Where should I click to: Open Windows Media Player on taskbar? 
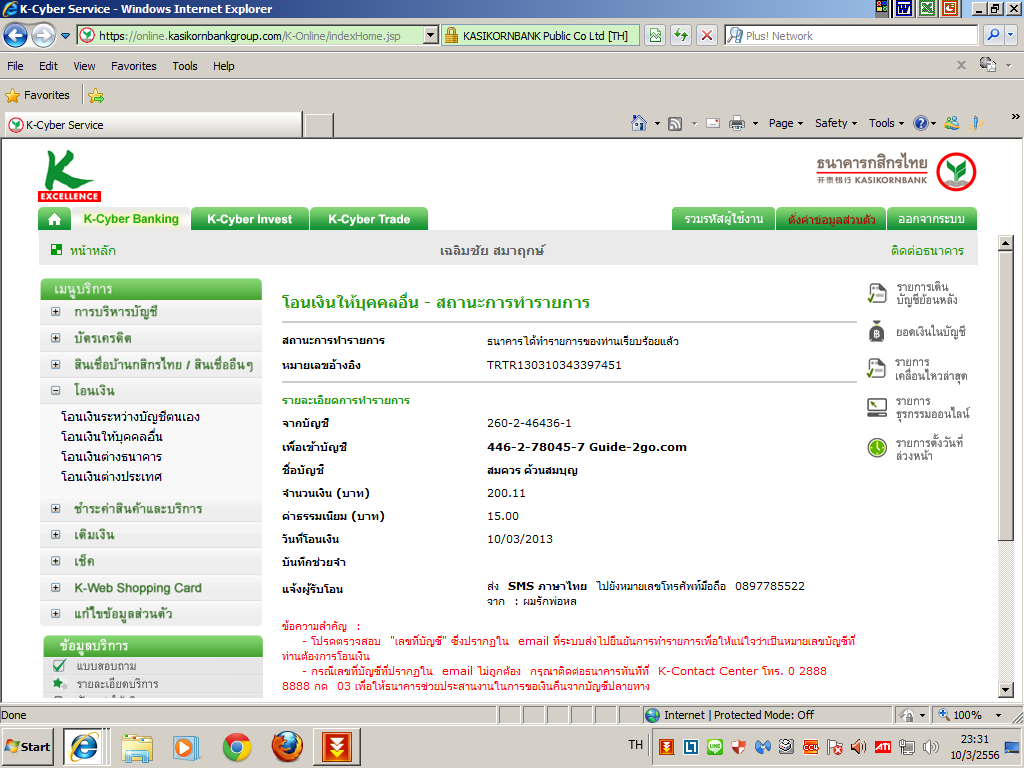click(187, 747)
